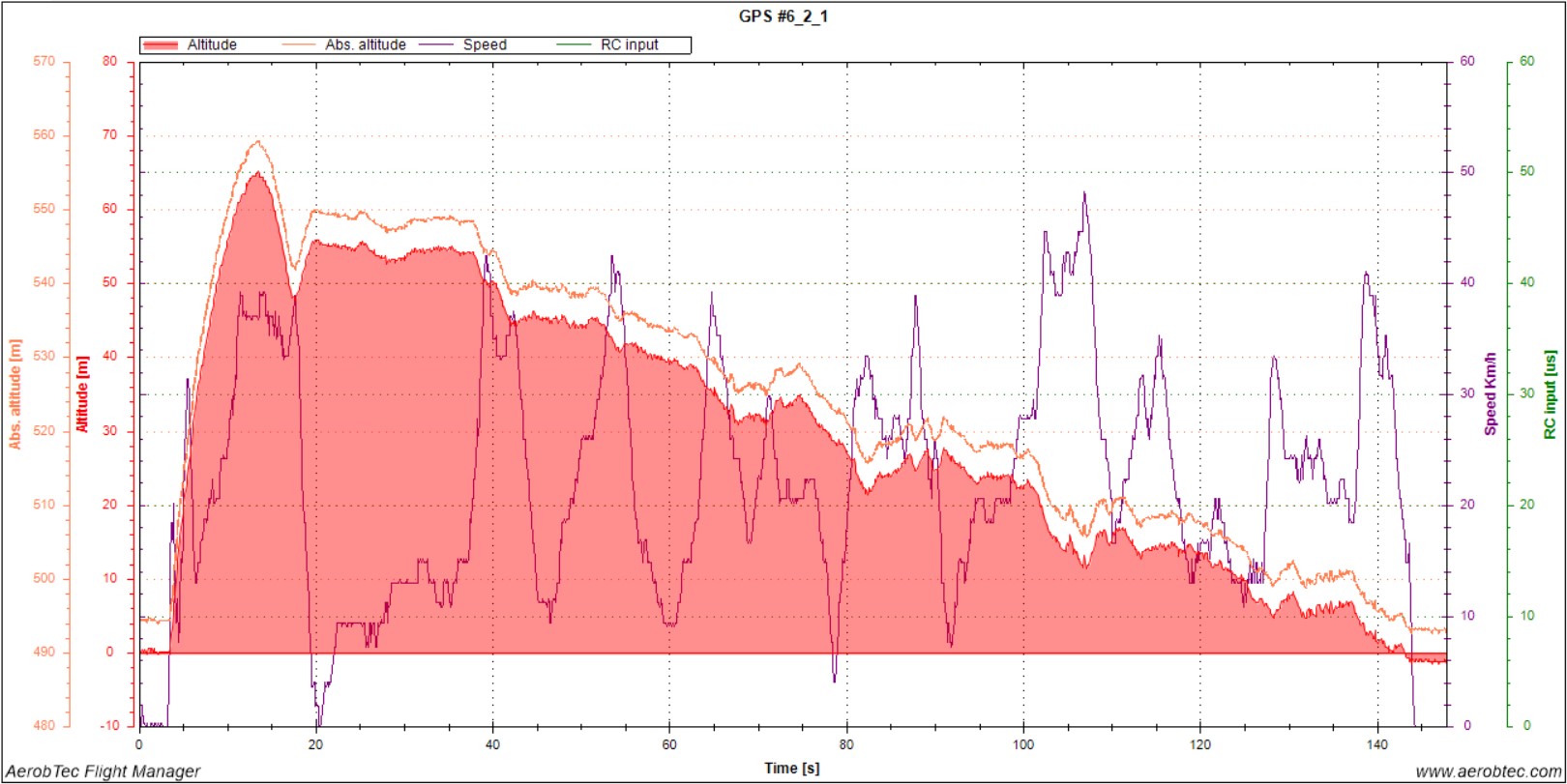Click the 570 tick on Abs. altitude axis
This screenshot has height=784, width=1567.
coord(44,61)
